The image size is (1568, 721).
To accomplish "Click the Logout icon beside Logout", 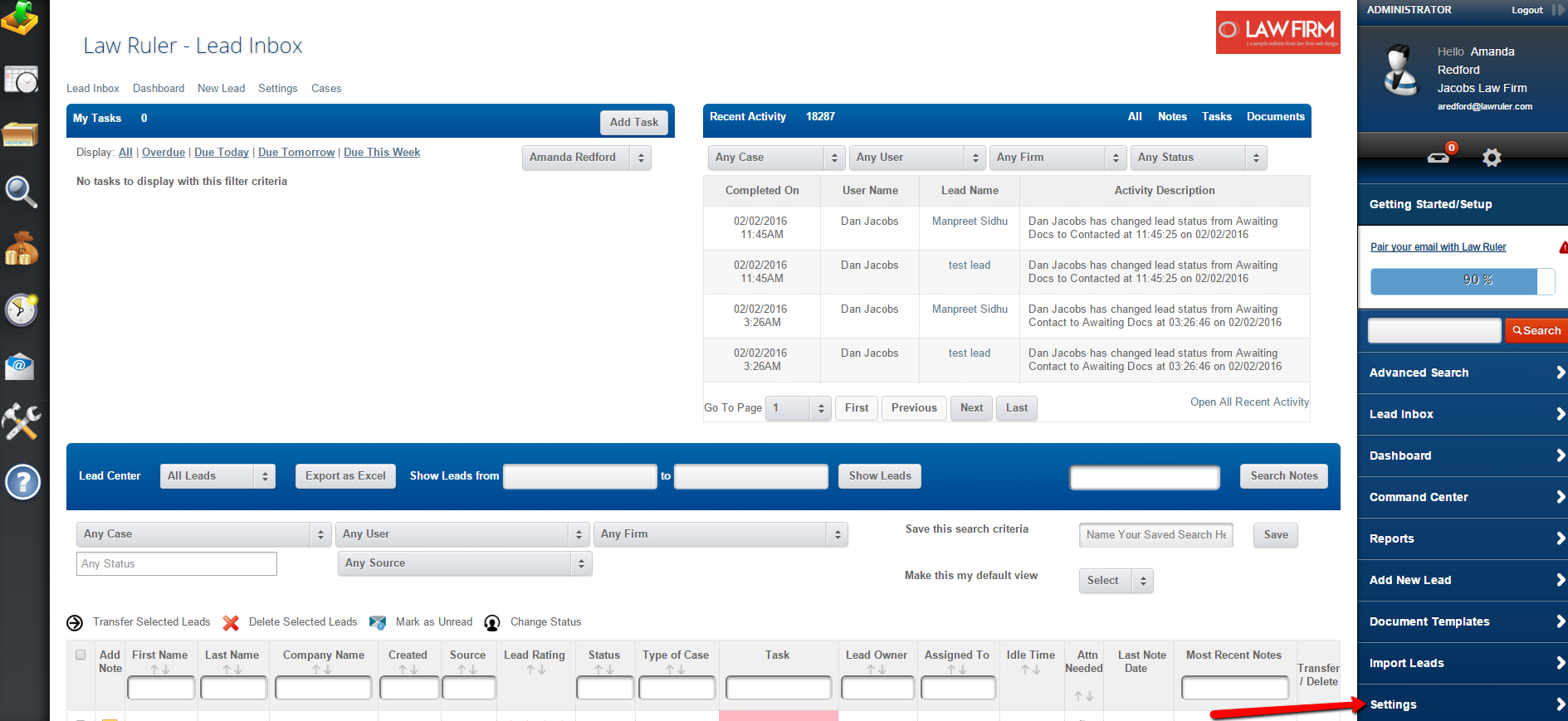I will 1558,10.
